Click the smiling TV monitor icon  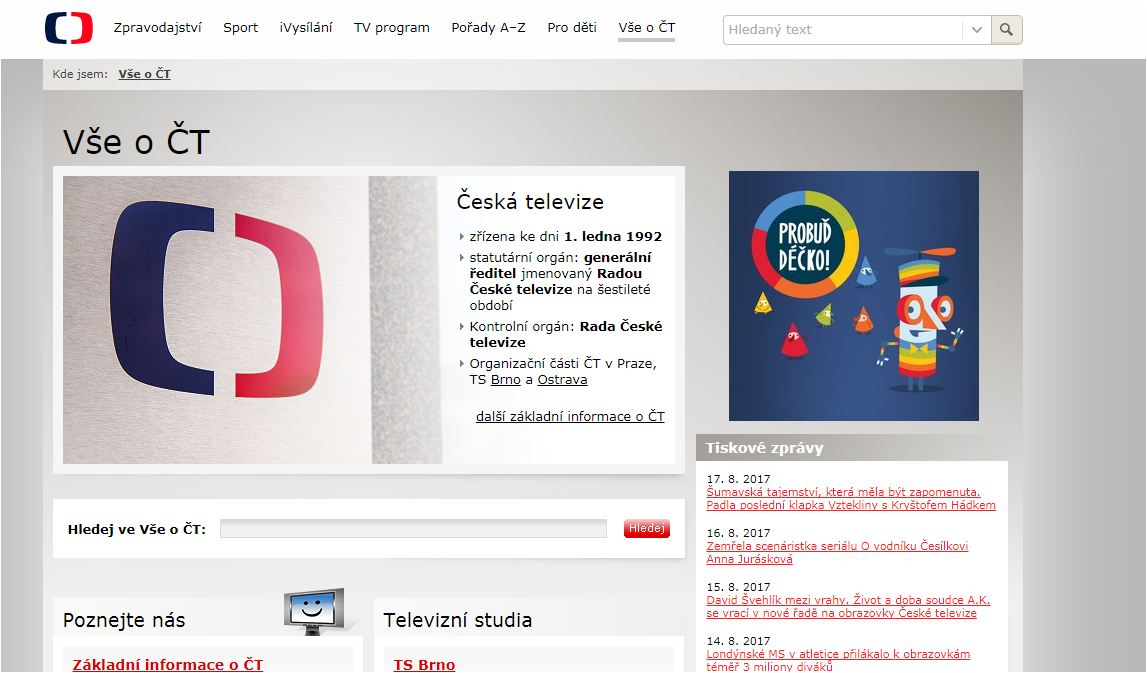click(314, 610)
